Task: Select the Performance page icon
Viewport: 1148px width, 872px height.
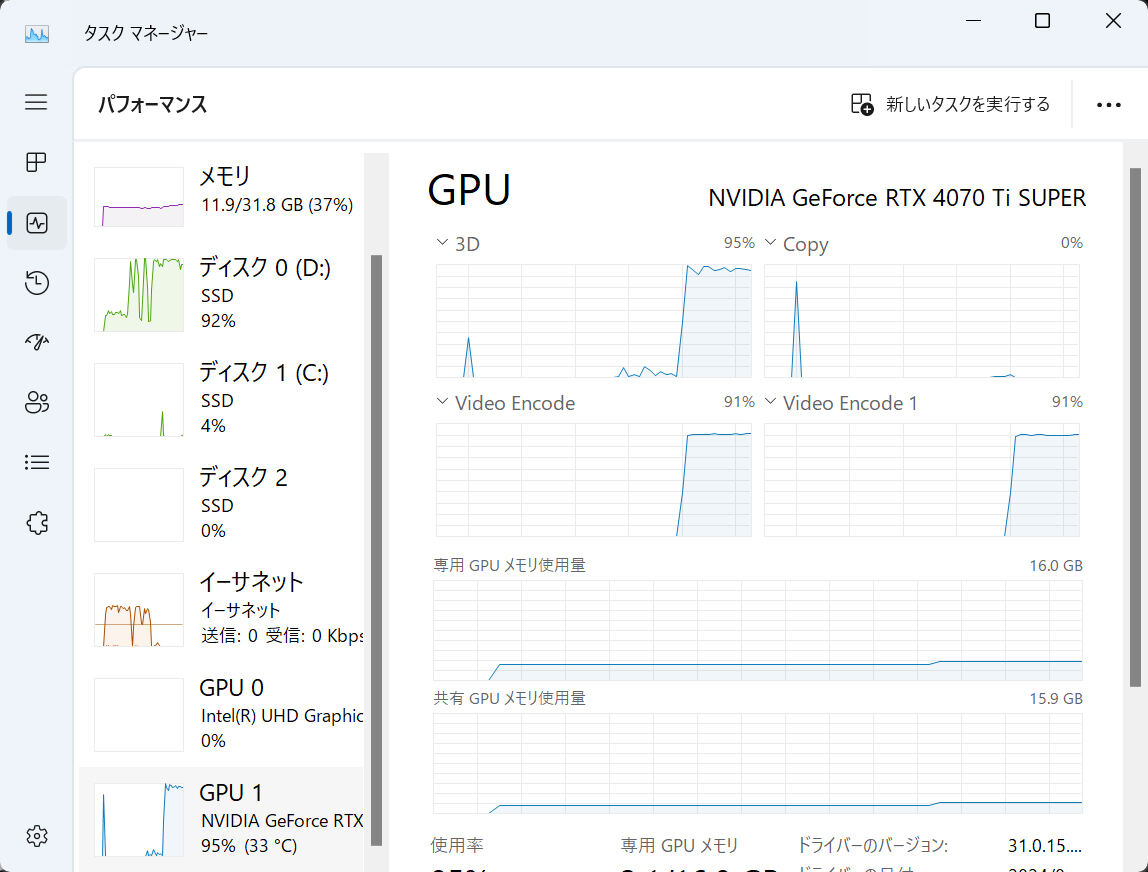Action: [x=37, y=223]
